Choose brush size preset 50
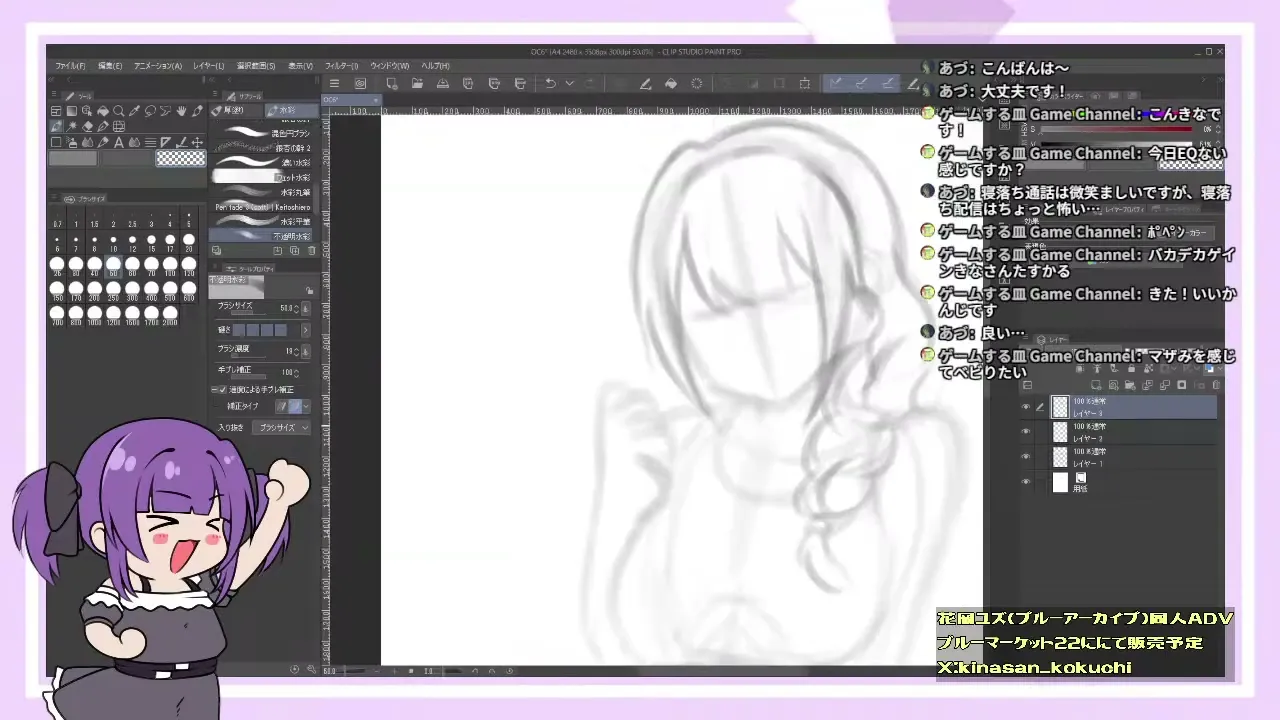The height and width of the screenshot is (720, 1280). pyautogui.click(x=113, y=266)
